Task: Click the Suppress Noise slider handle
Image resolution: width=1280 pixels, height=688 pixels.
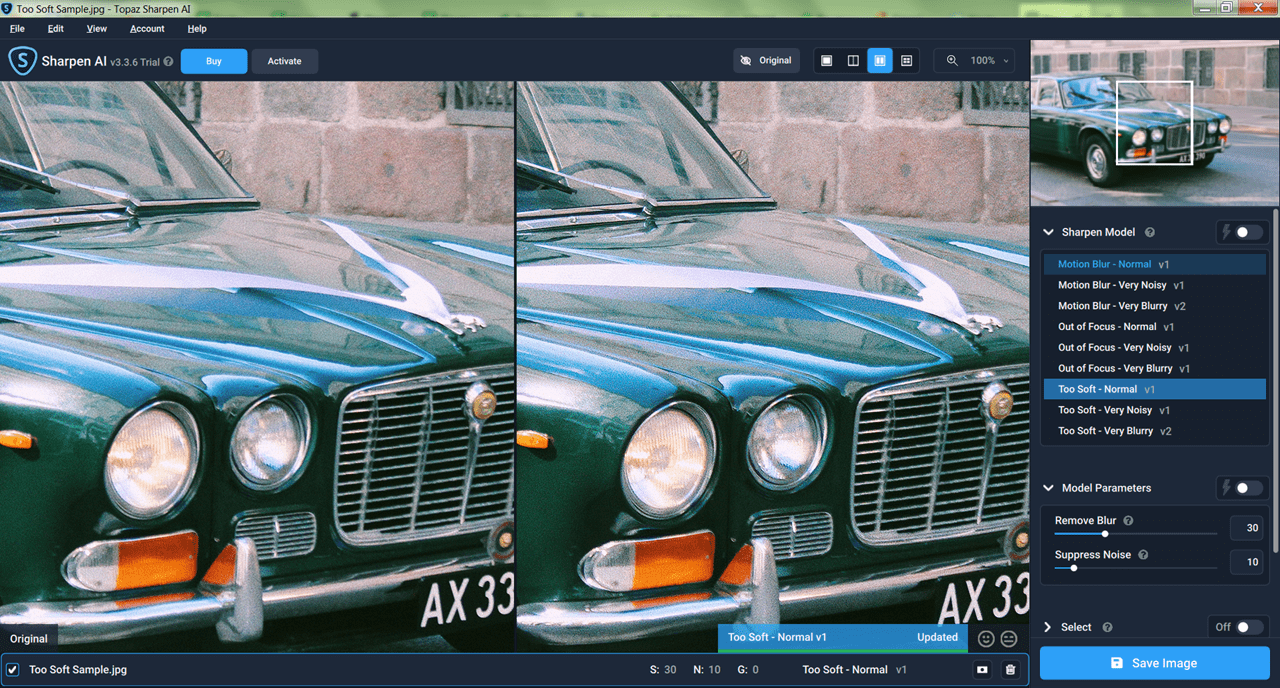Action: pyautogui.click(x=1073, y=568)
